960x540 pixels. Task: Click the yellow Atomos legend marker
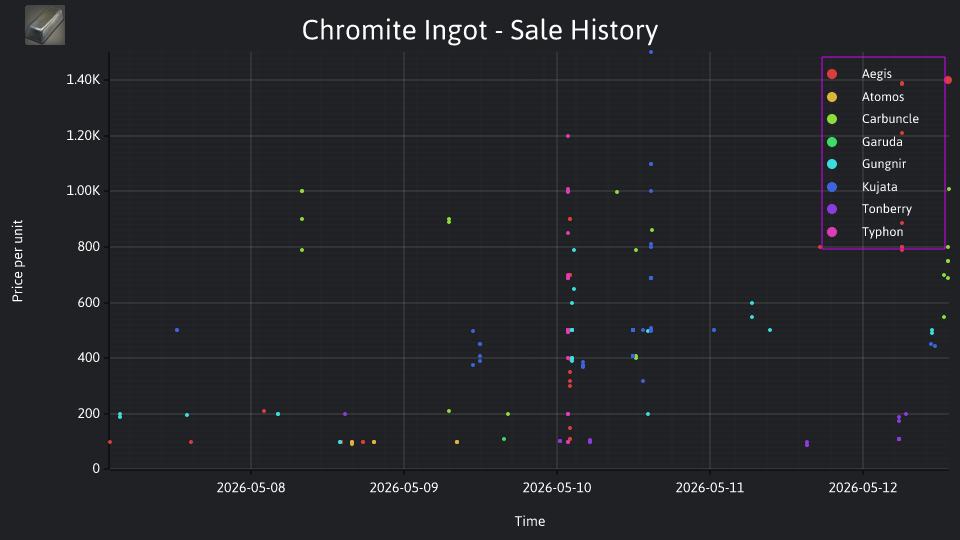(x=832, y=97)
